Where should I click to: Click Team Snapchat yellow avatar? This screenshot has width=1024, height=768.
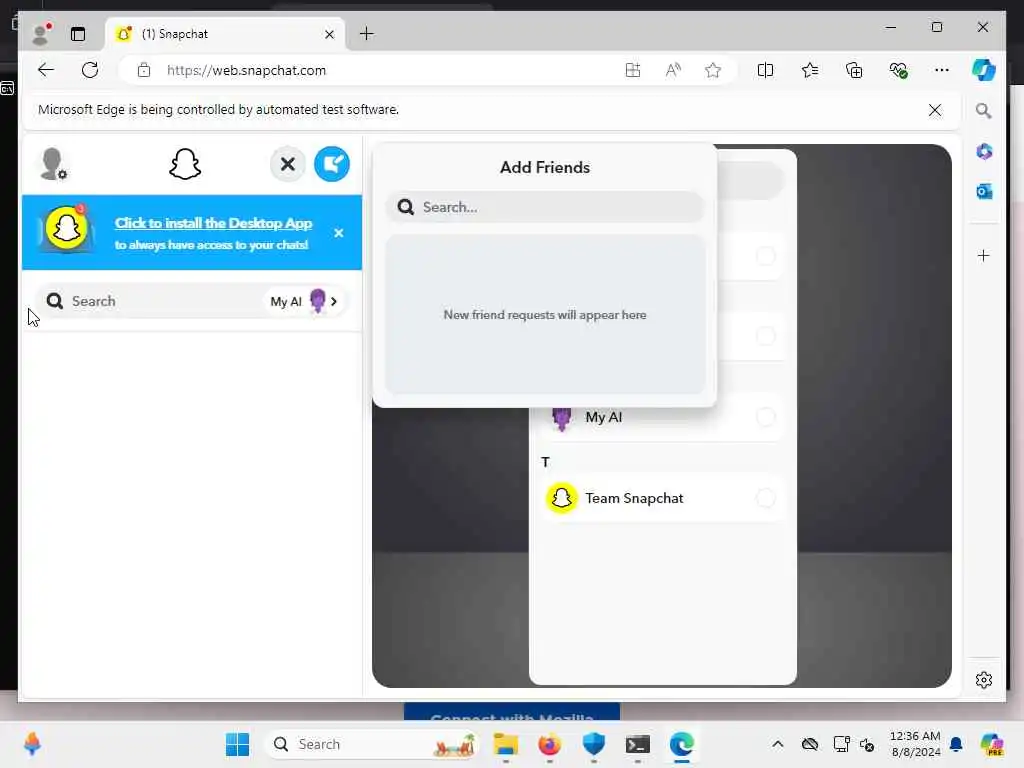561,498
